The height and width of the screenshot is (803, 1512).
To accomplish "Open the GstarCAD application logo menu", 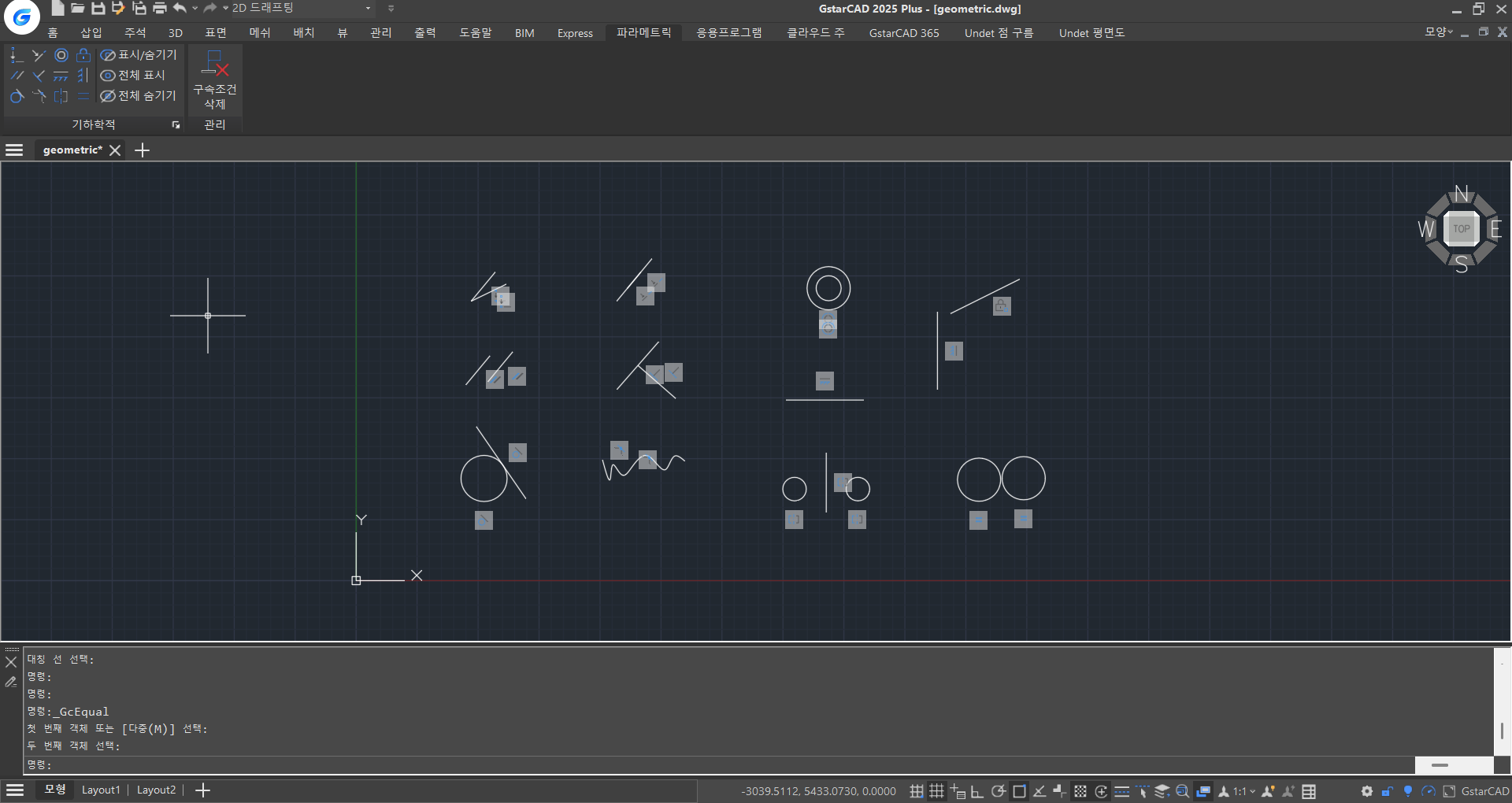I will coord(21,17).
